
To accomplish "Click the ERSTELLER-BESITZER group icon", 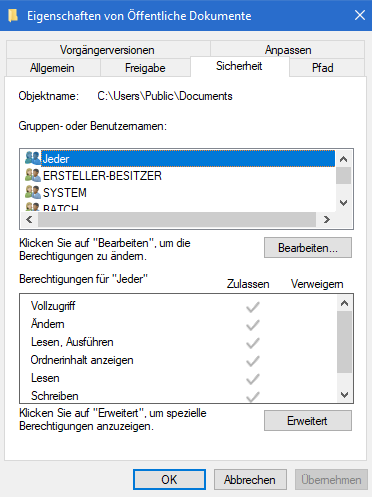I will pos(33,175).
